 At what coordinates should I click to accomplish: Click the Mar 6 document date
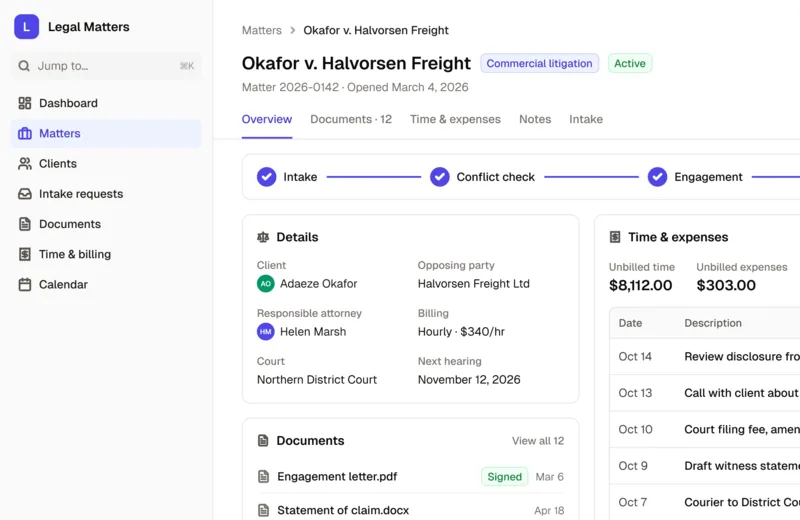[x=549, y=477]
